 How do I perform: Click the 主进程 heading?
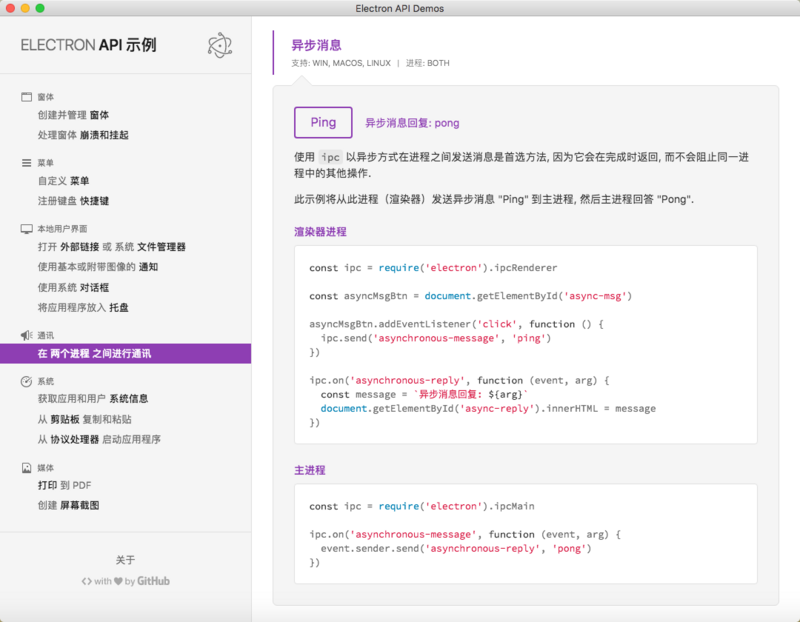coord(310,470)
